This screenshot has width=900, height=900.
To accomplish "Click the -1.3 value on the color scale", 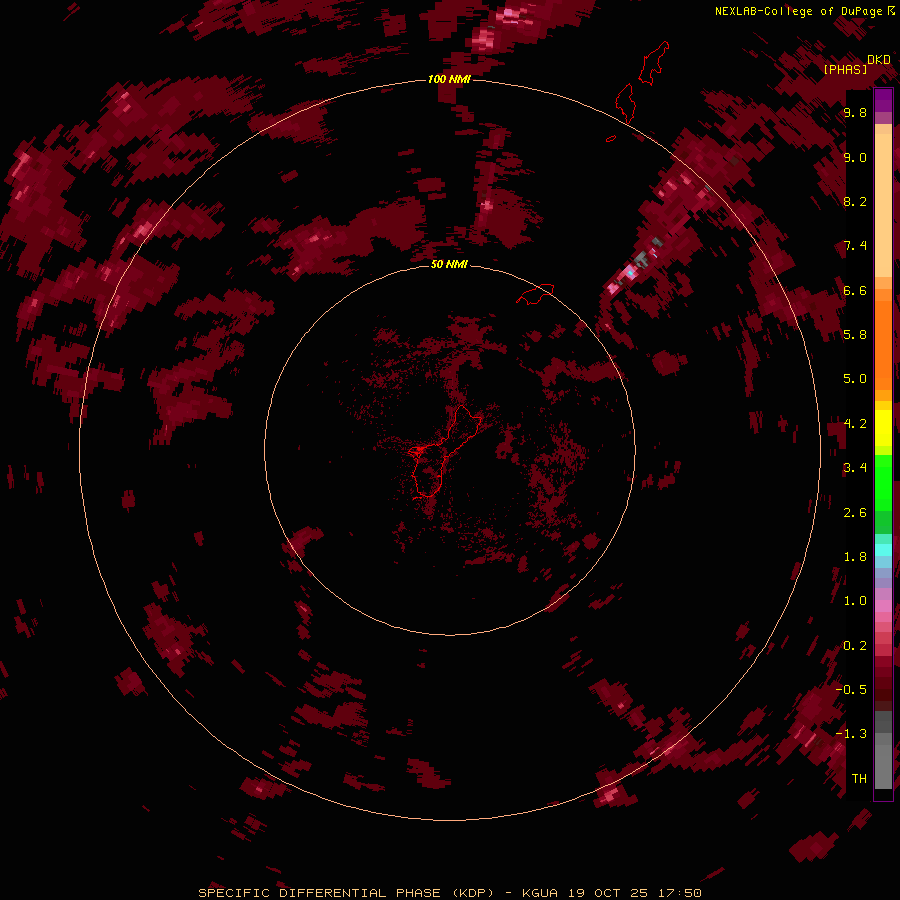I will click(852, 734).
